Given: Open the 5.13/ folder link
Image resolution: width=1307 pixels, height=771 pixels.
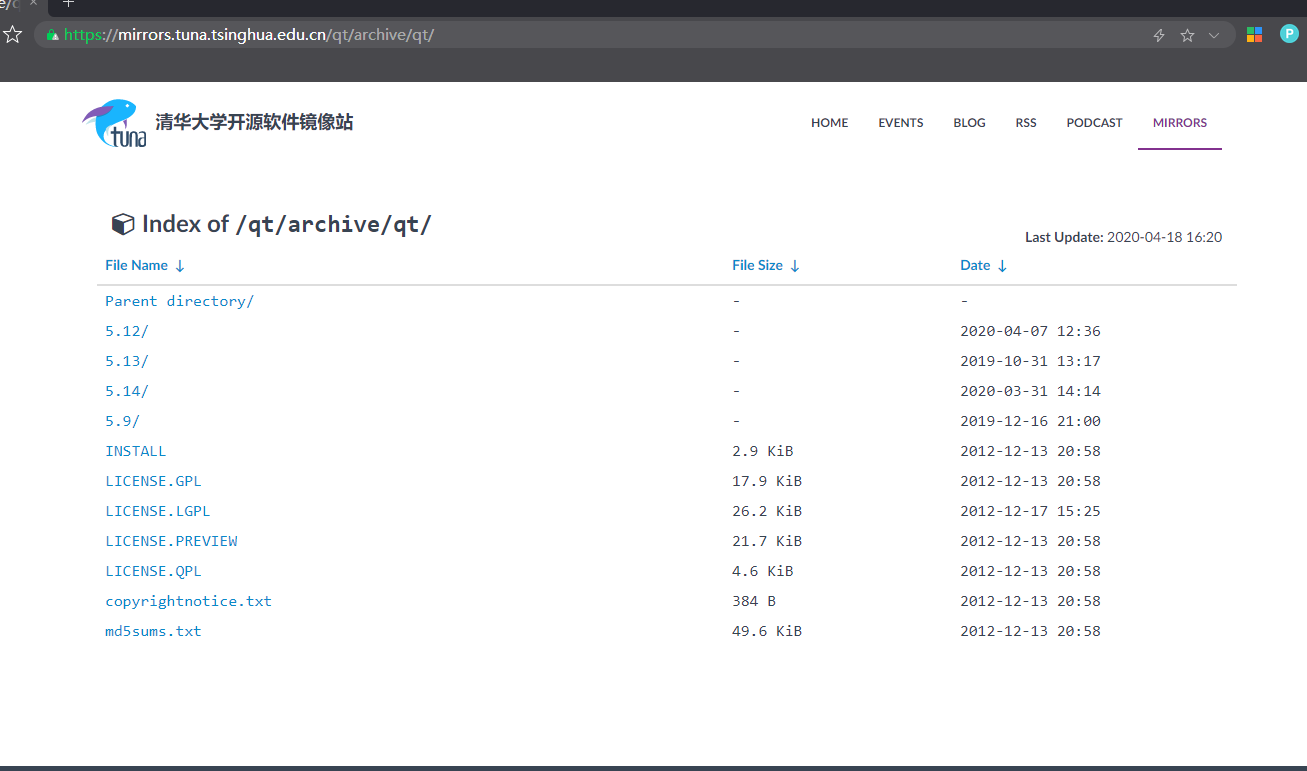Looking at the screenshot, I should pyautogui.click(x=127, y=361).
